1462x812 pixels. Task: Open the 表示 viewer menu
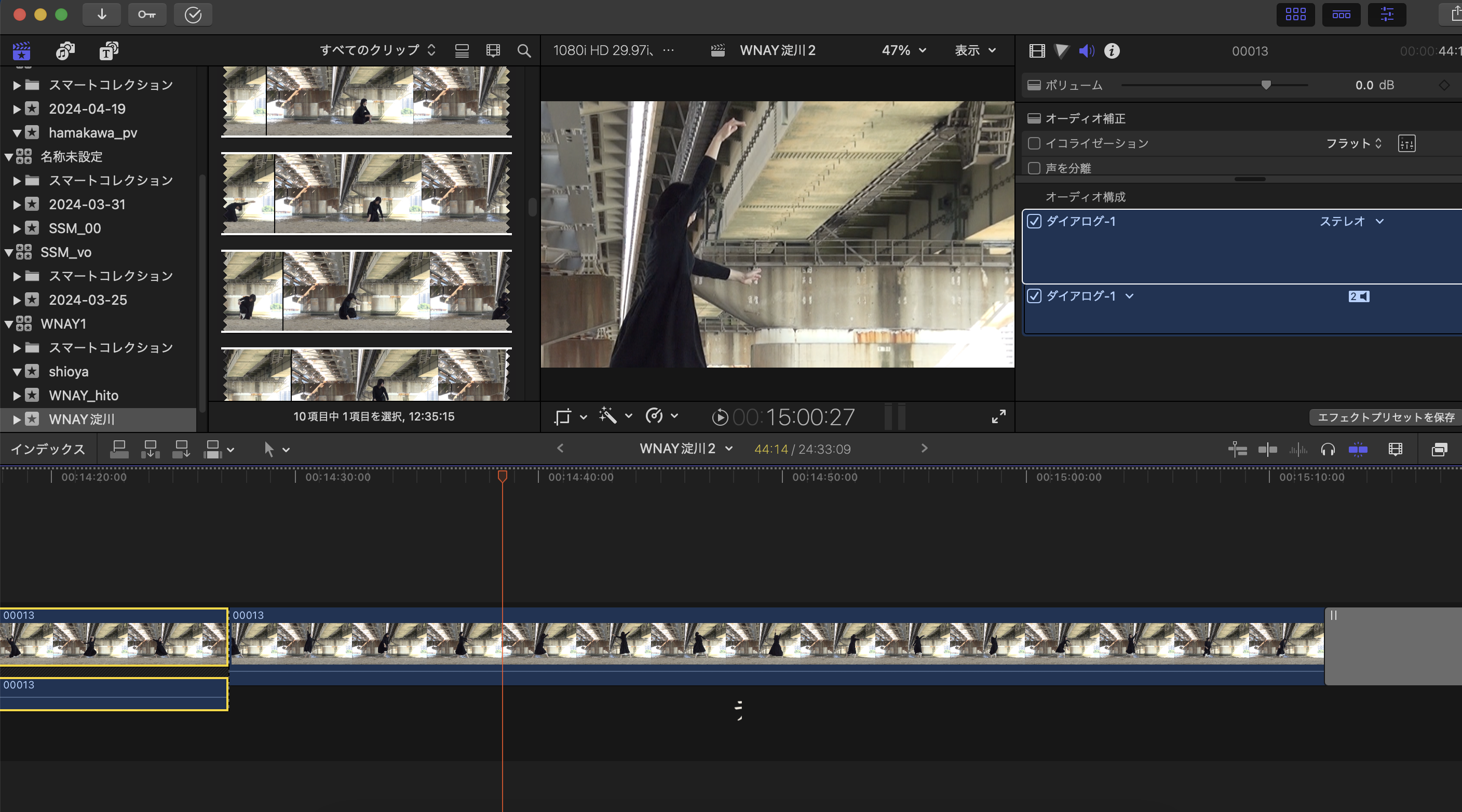[974, 50]
